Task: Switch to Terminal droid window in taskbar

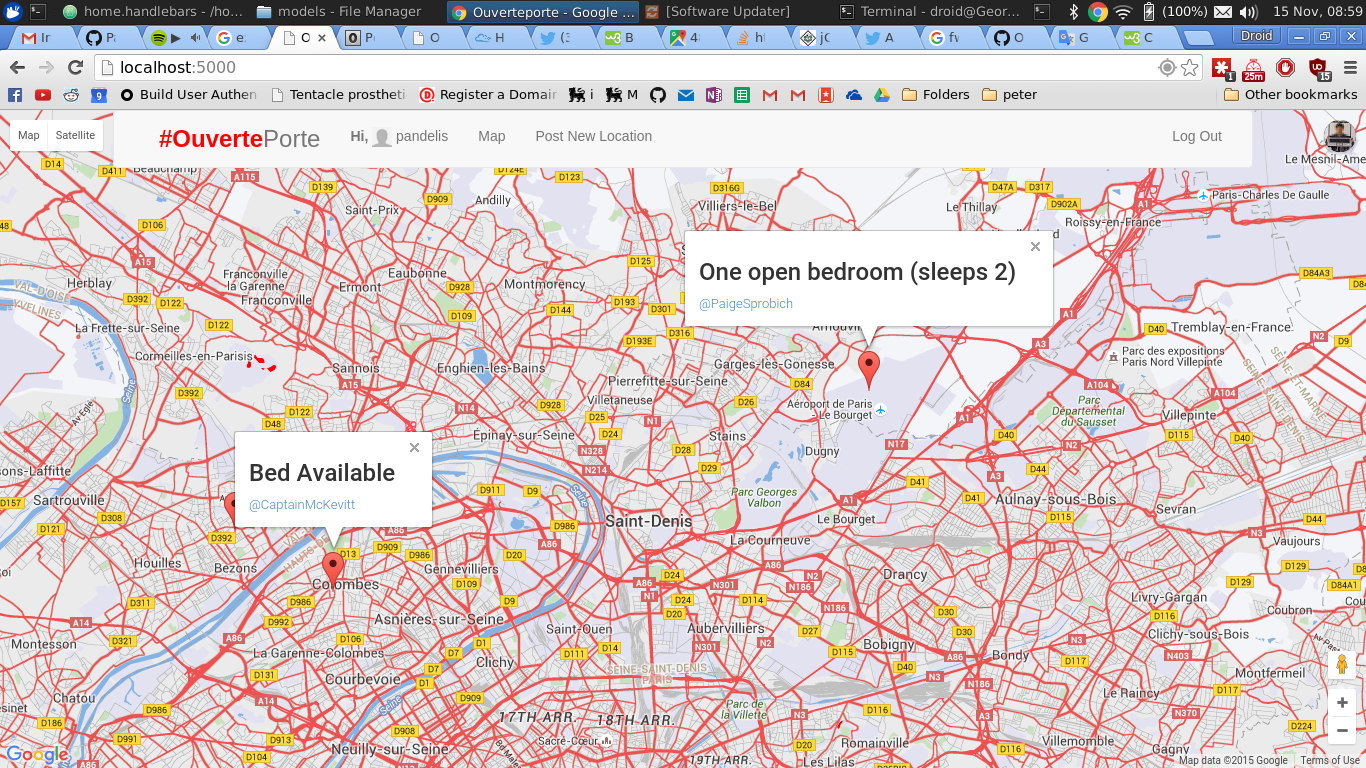Action: [x=932, y=12]
